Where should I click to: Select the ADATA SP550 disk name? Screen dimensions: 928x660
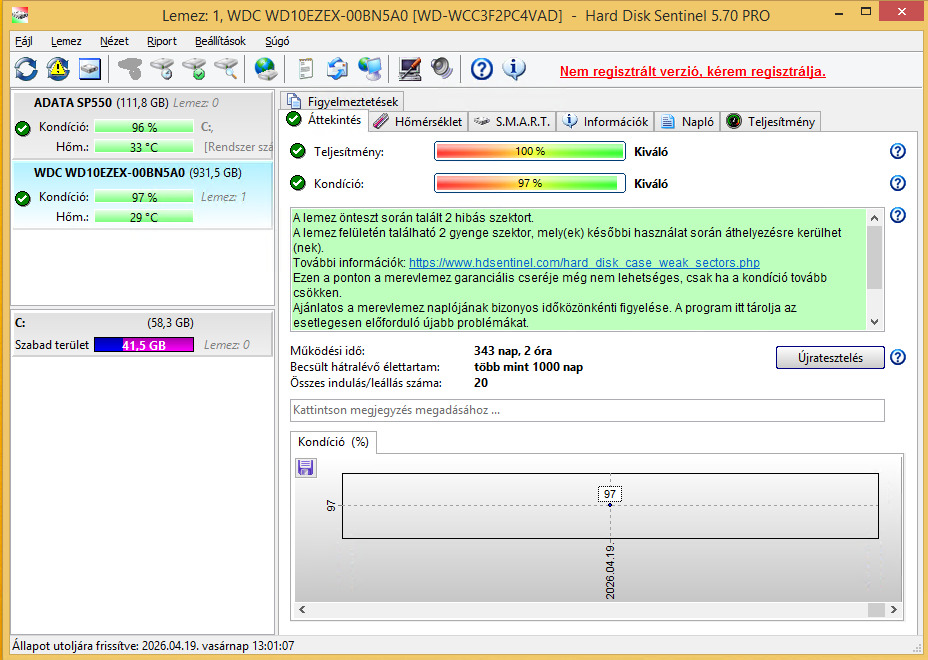(73, 102)
